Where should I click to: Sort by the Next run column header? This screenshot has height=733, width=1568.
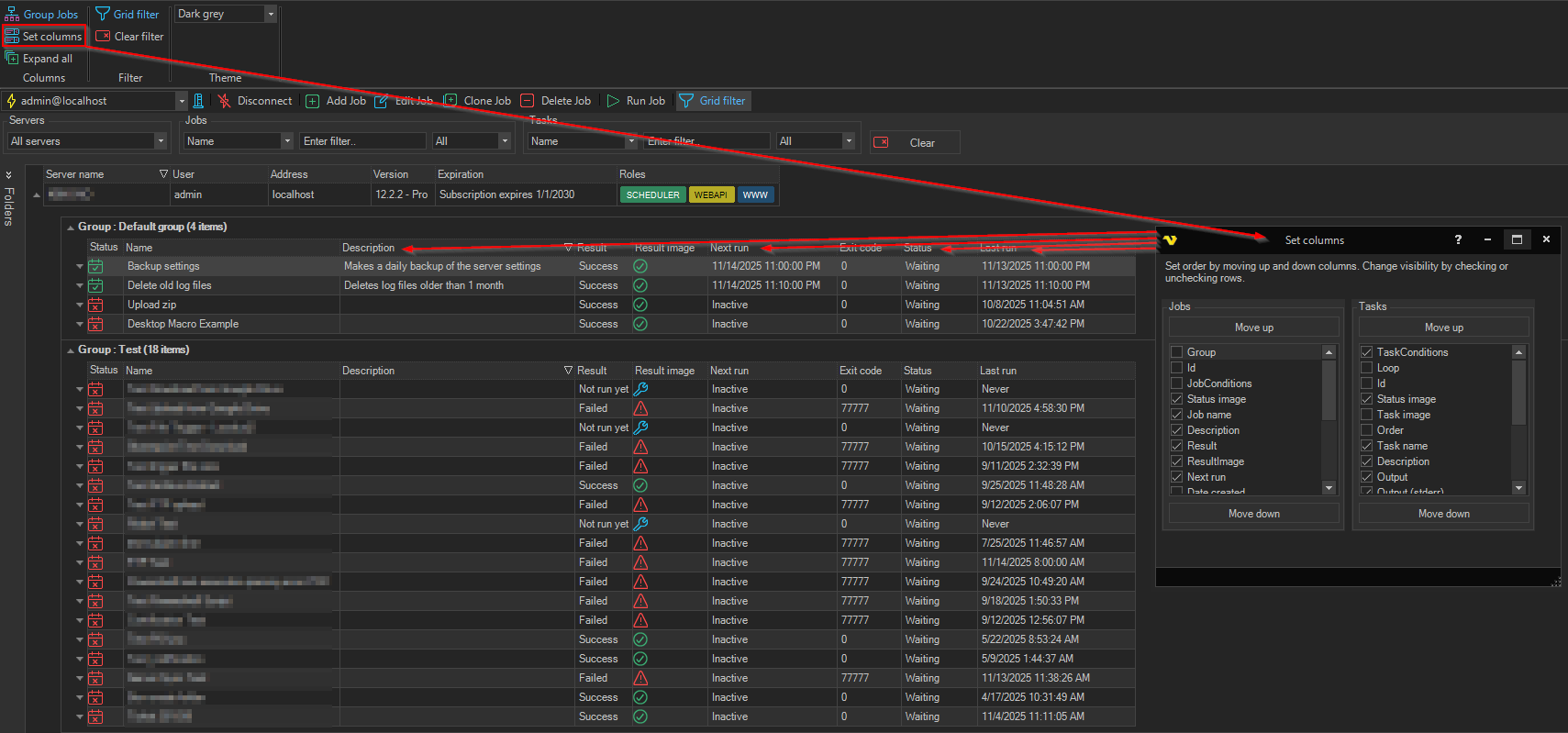pos(729,248)
